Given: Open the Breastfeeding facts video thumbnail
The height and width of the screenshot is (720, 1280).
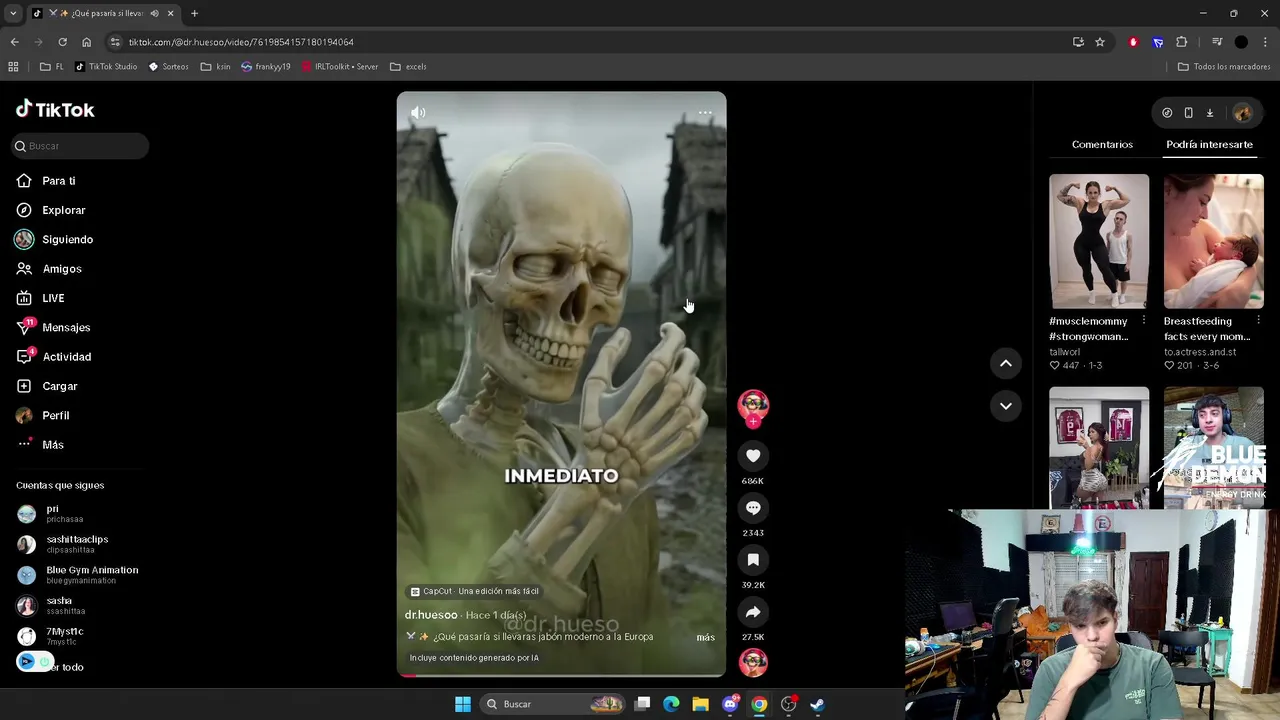Looking at the screenshot, I should tap(1213, 241).
